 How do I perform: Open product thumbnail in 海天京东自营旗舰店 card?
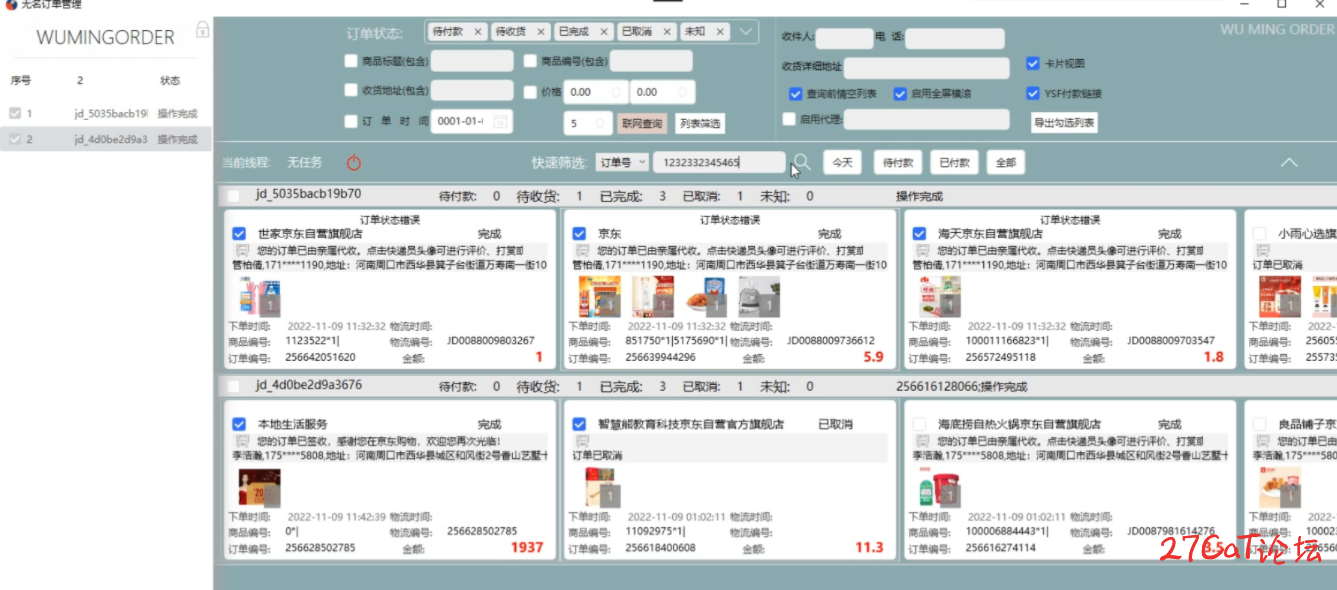[940, 297]
